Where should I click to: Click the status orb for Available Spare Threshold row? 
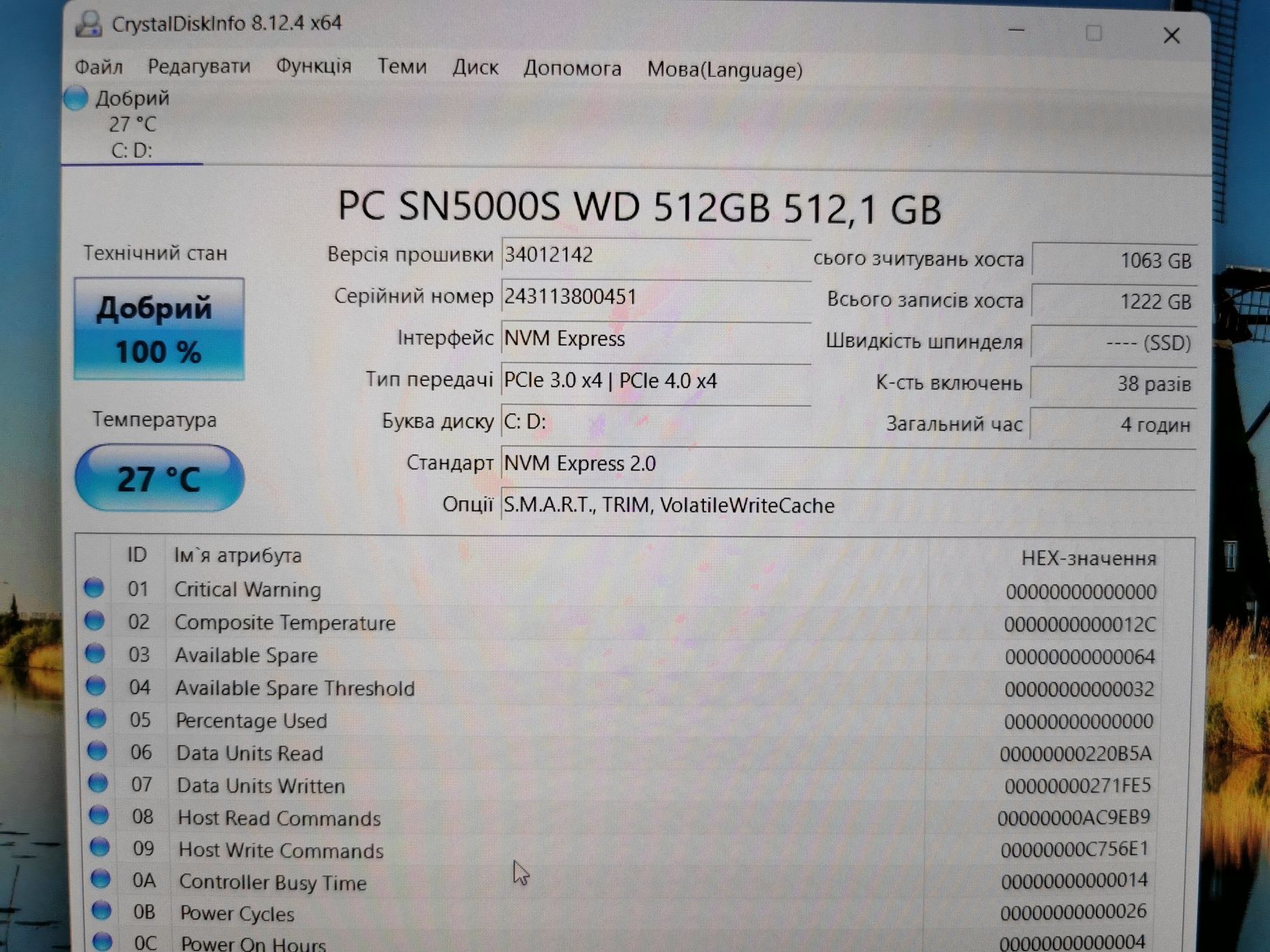(96, 686)
